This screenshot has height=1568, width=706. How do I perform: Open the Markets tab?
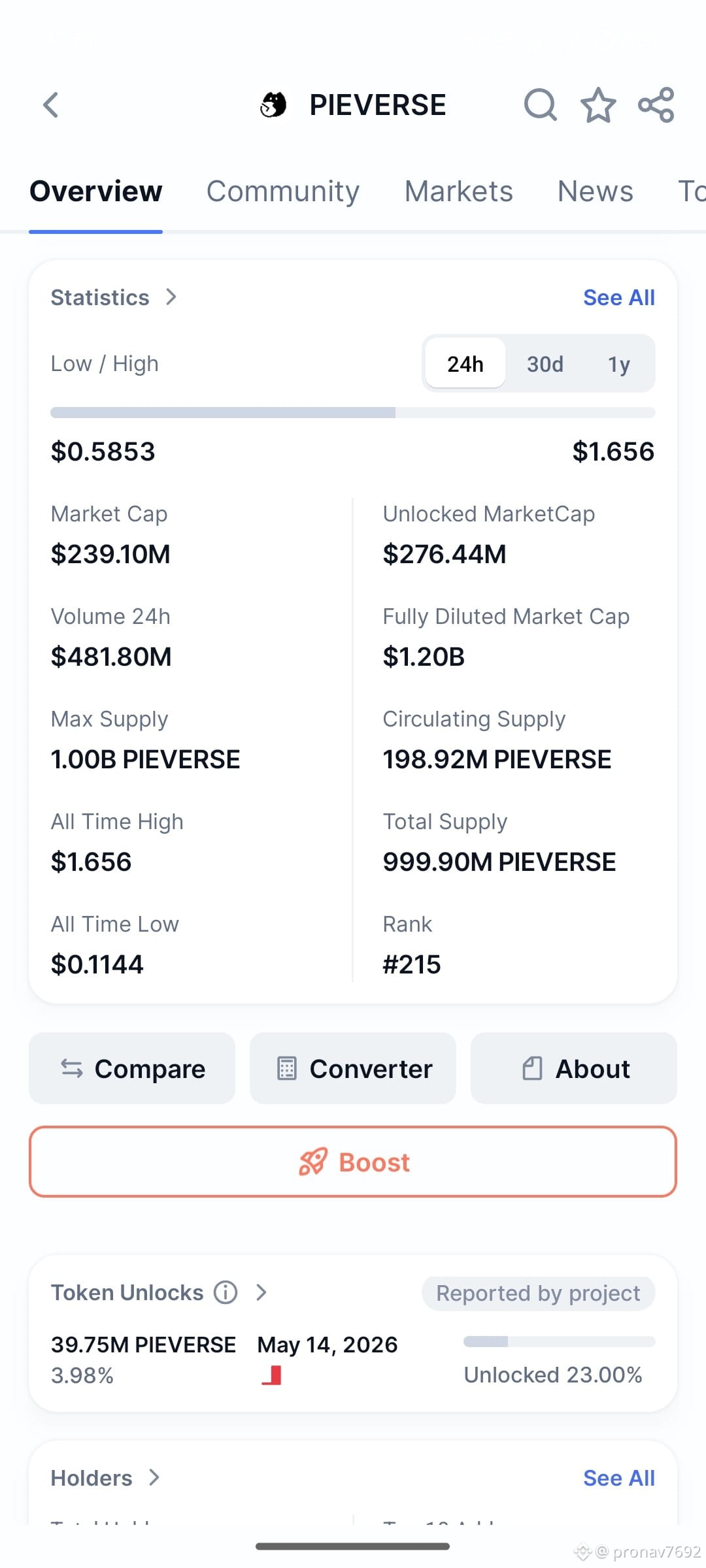[x=459, y=191]
